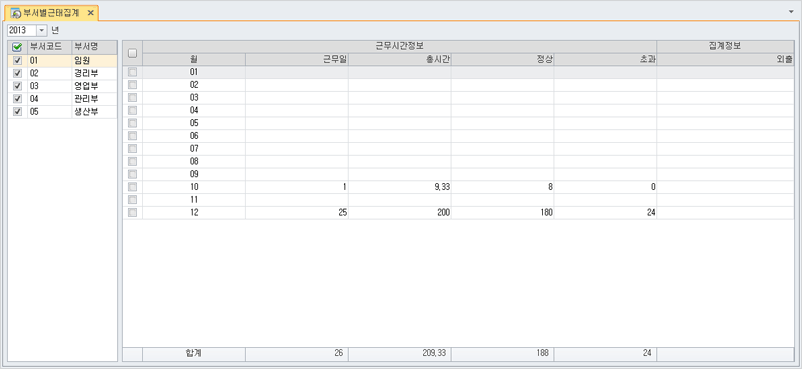Toggle the 05 생산부 checkbox
Viewport: 802px width, 369px height.
coord(17,112)
